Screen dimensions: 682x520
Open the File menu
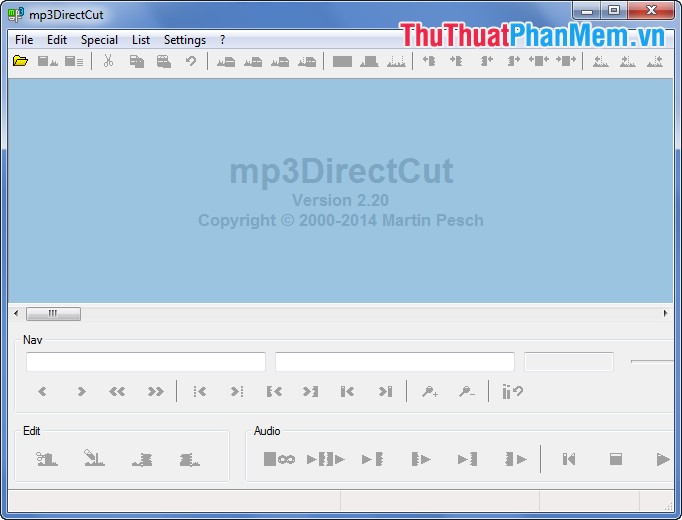tap(24, 40)
